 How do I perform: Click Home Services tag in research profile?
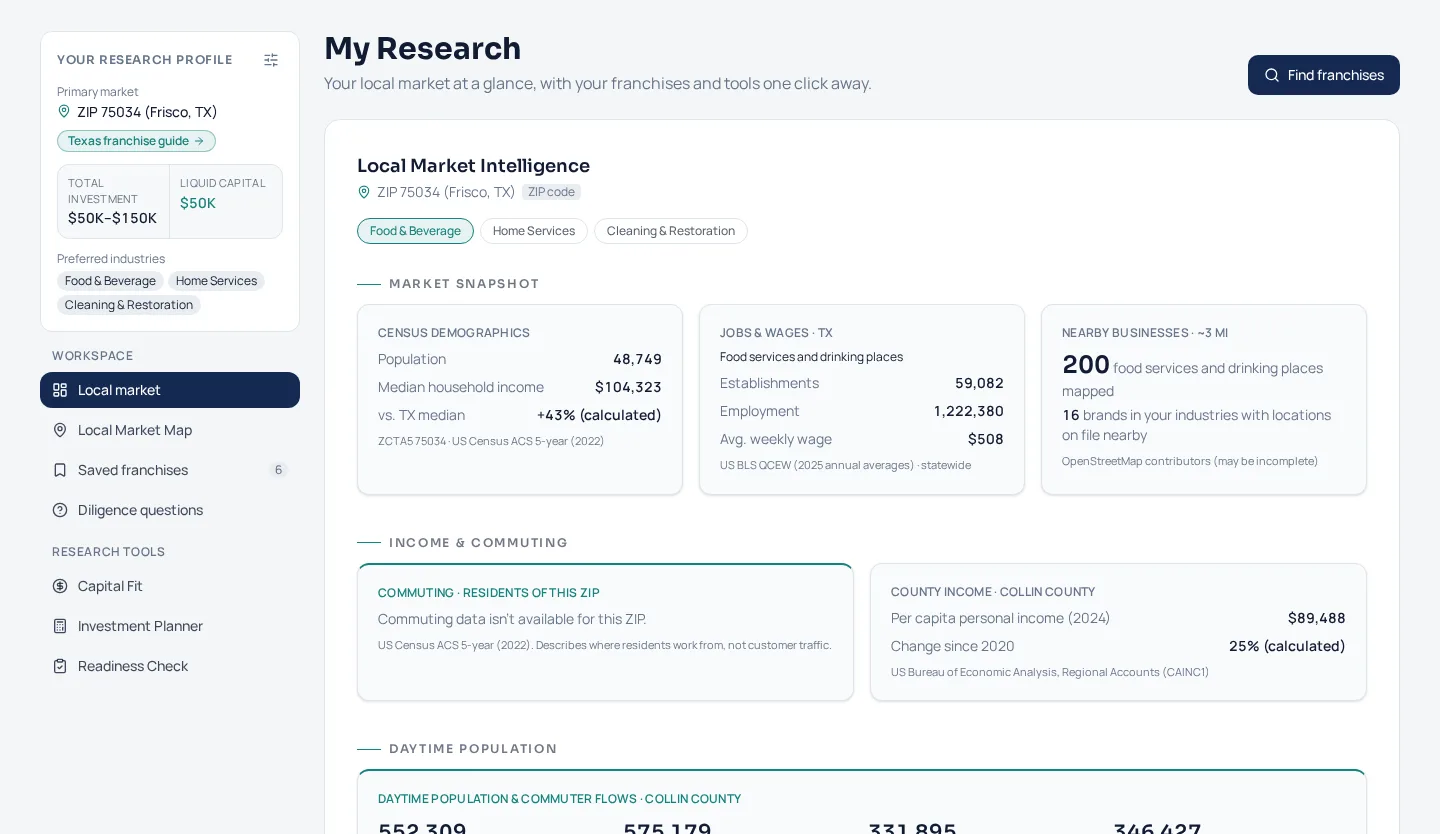[216, 281]
